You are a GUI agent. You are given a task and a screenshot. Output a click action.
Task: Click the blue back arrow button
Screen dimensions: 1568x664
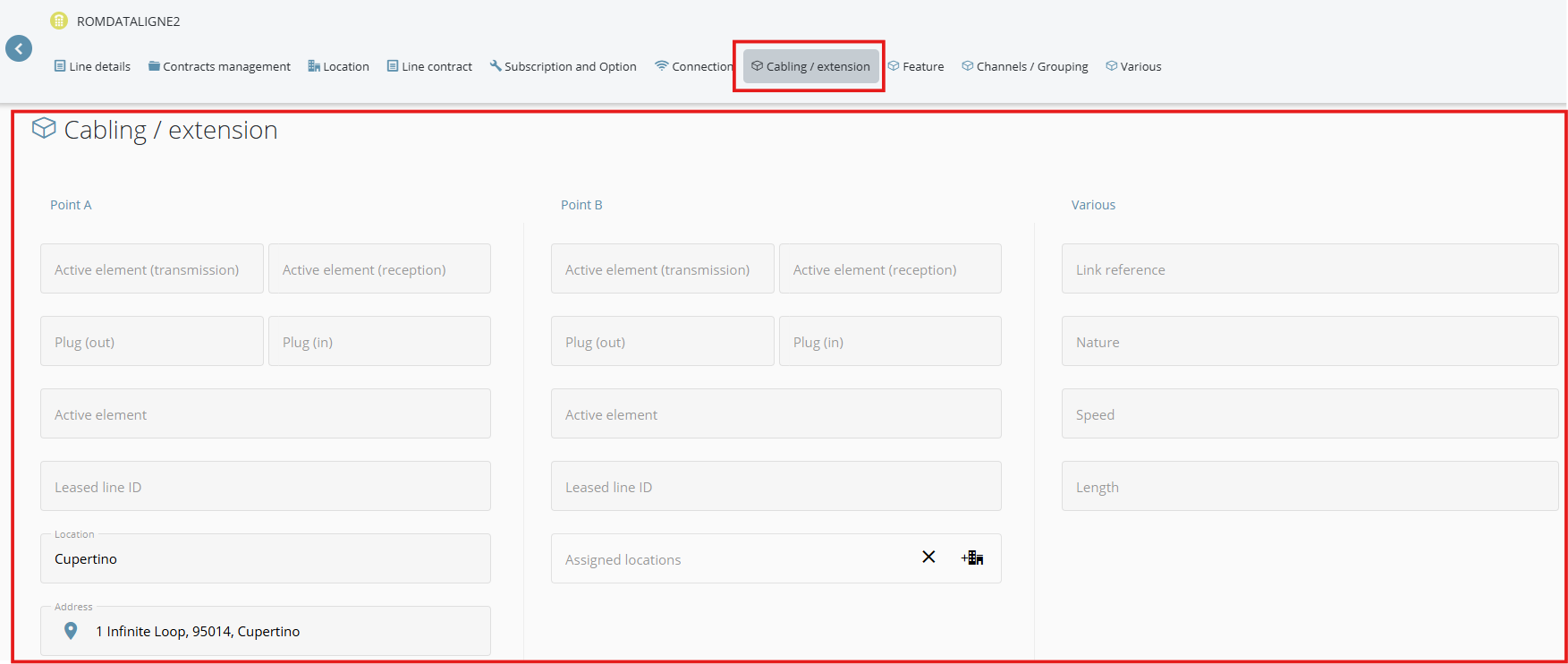[19, 49]
